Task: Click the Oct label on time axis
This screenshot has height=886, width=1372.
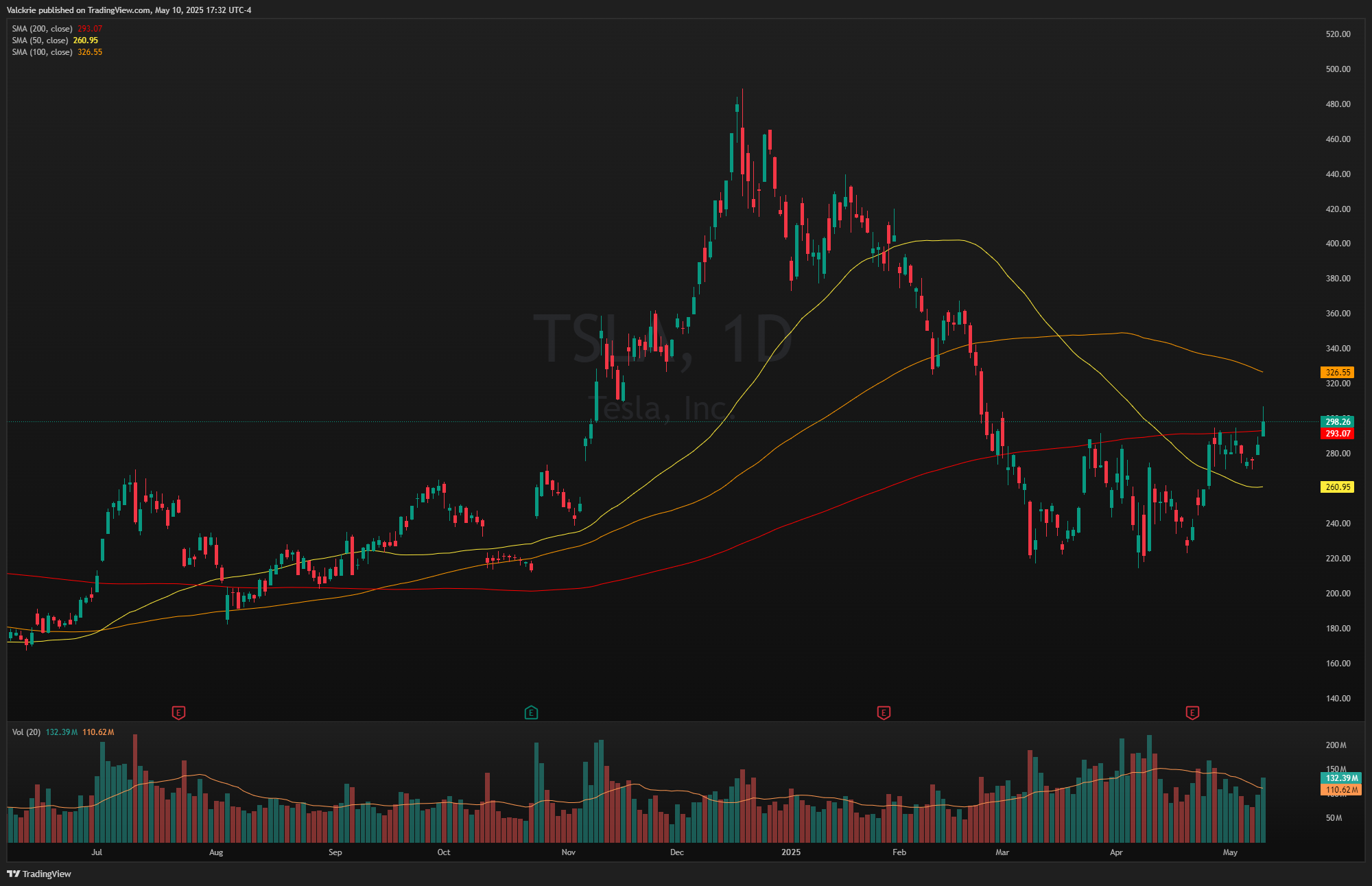Action: (444, 852)
